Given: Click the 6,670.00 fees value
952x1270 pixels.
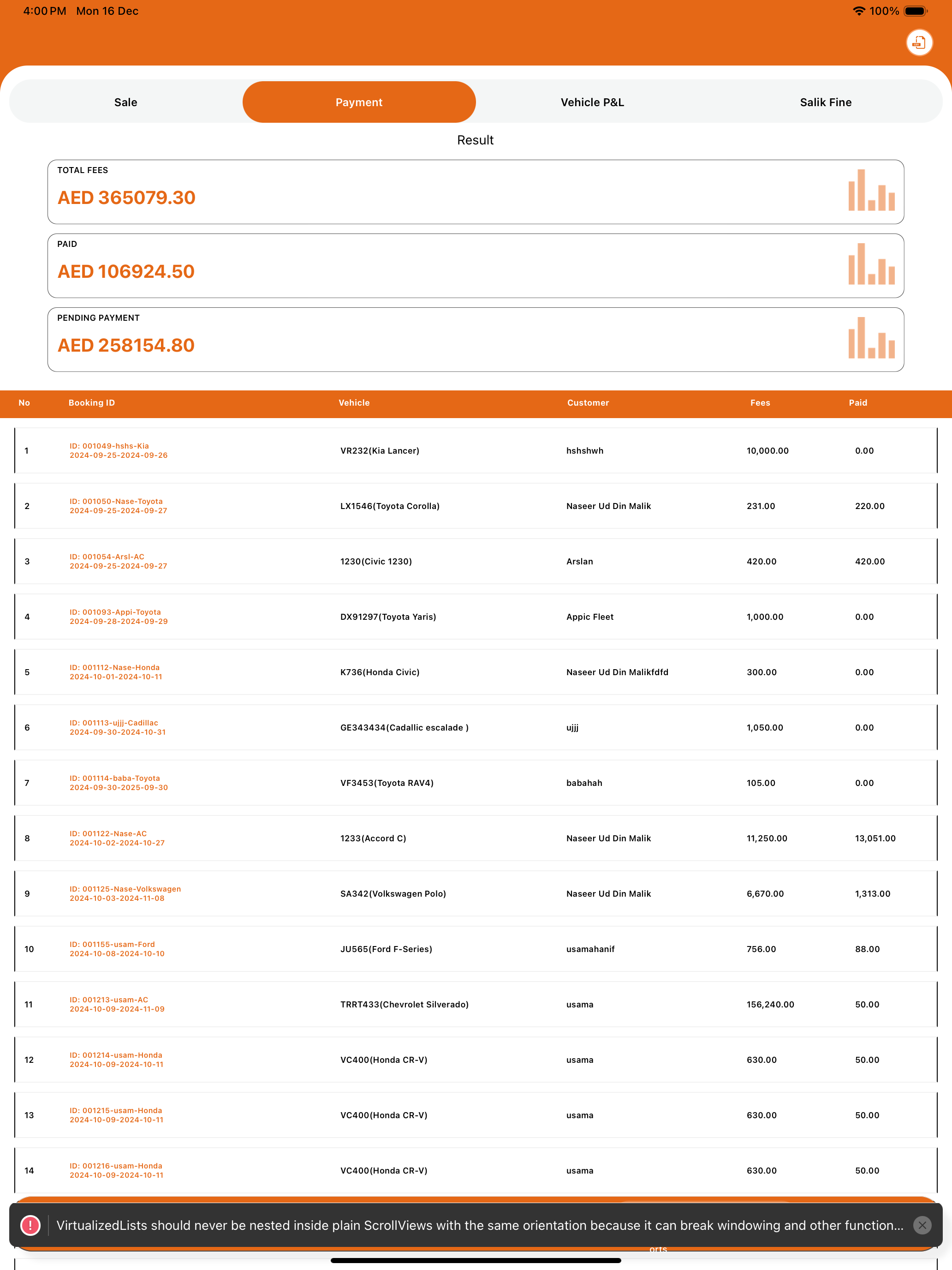Looking at the screenshot, I should [765, 894].
